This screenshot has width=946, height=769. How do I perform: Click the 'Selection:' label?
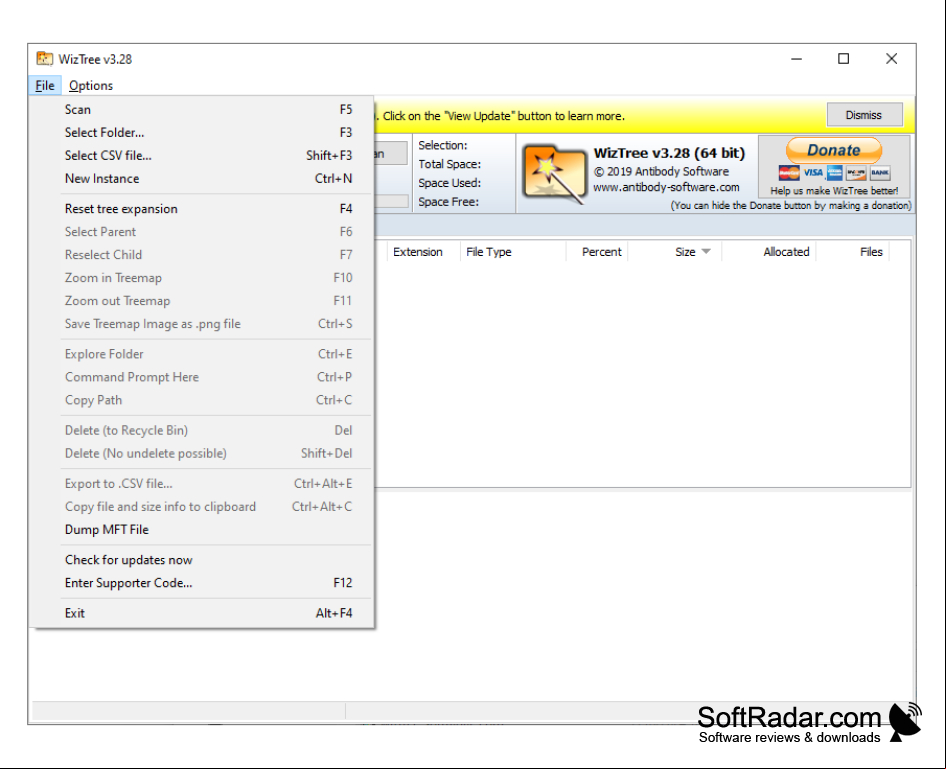[443, 145]
